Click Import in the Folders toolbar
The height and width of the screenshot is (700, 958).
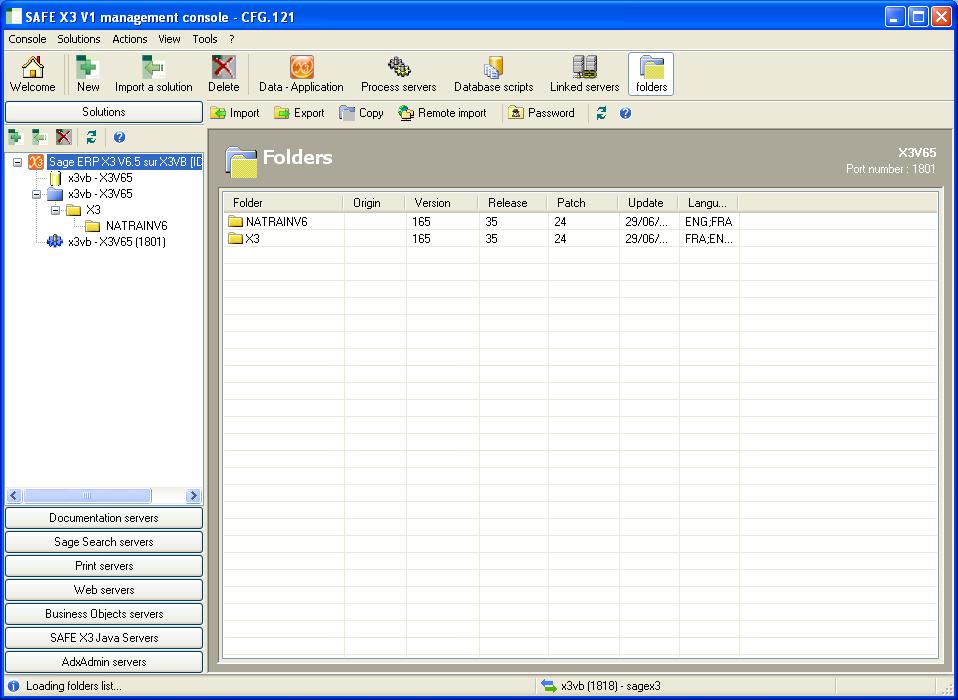235,113
